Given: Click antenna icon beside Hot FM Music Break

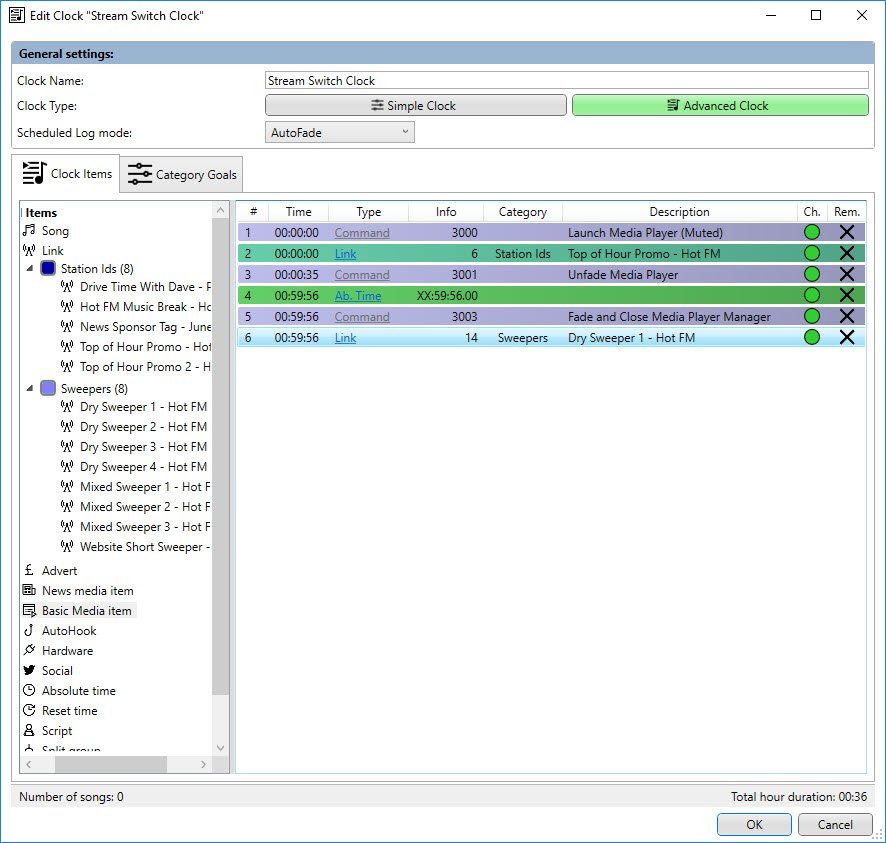Looking at the screenshot, I should point(67,306).
